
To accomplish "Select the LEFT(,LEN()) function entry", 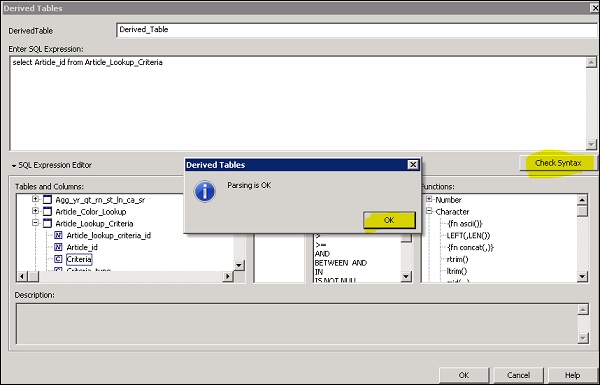I will click(468, 235).
